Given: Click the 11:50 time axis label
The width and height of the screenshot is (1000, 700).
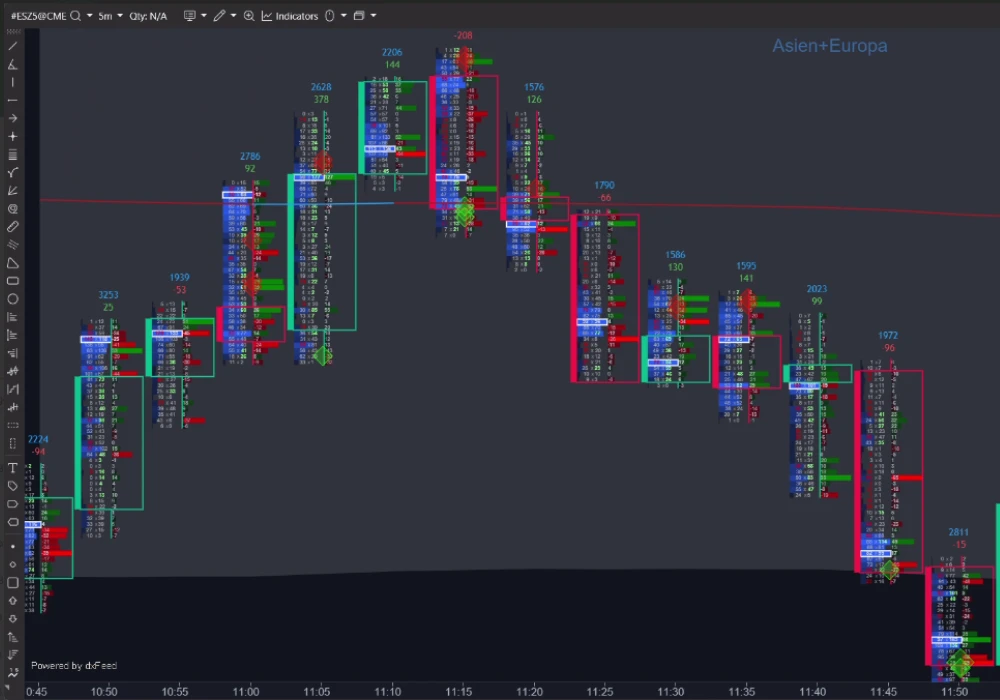Looking at the screenshot, I should point(955,692).
